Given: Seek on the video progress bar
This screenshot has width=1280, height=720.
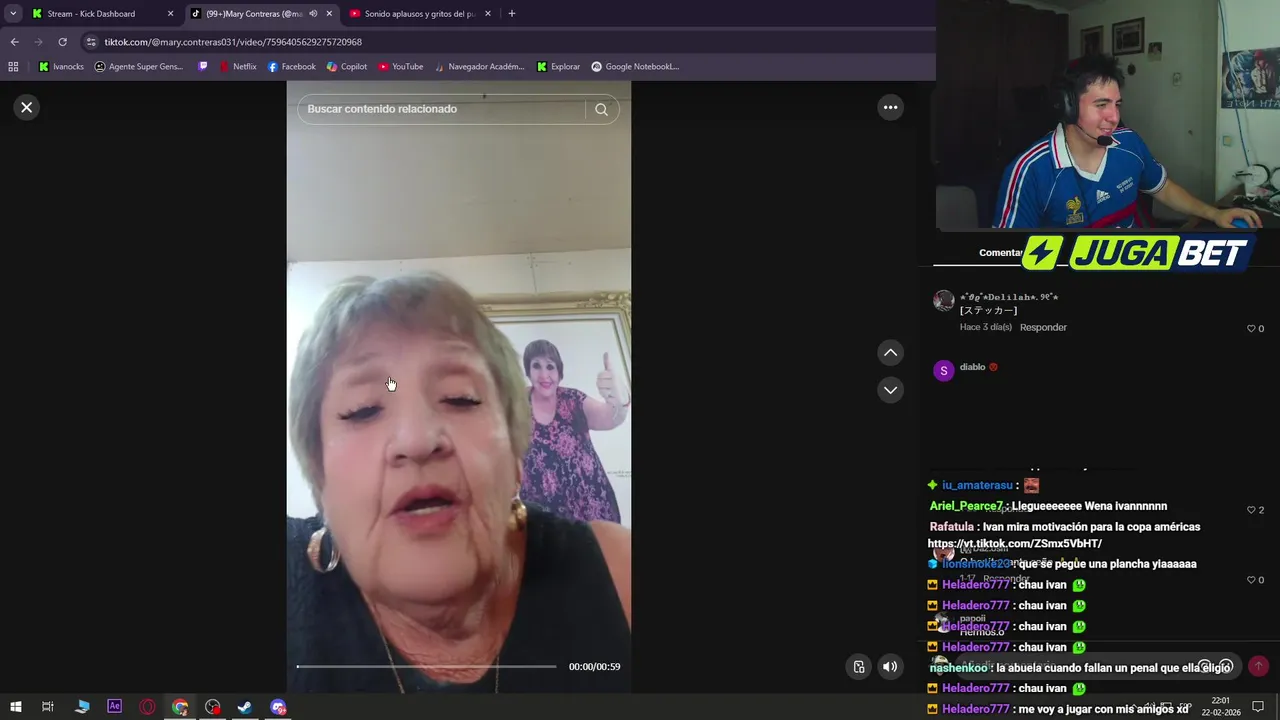Looking at the screenshot, I should coord(427,666).
